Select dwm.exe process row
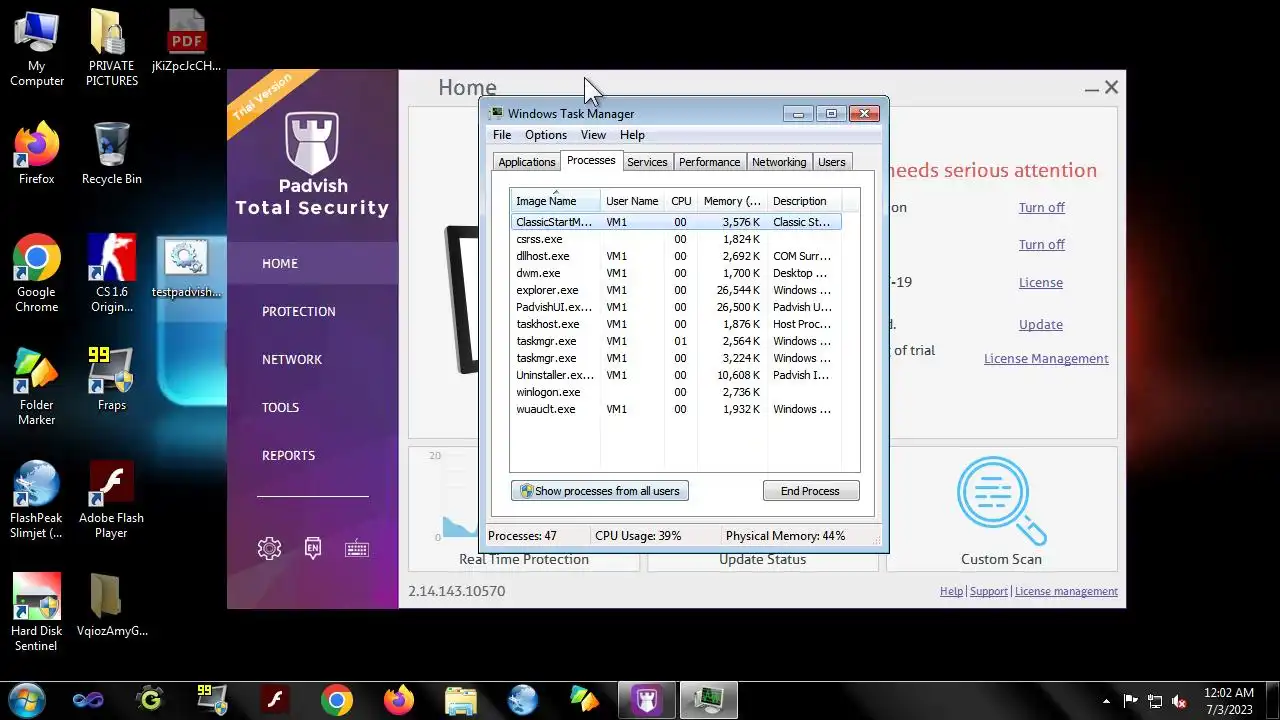 (676, 273)
